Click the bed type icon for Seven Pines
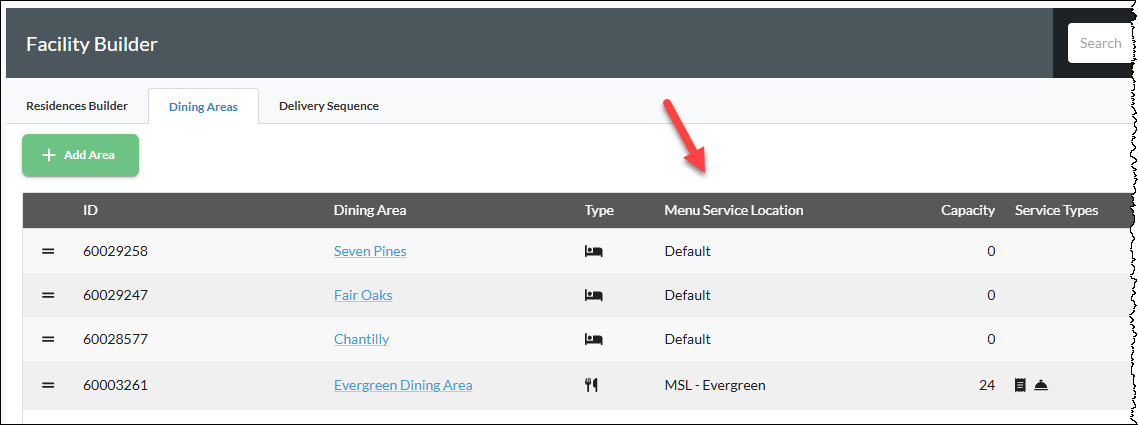This screenshot has height=425, width=1138. [x=594, y=251]
